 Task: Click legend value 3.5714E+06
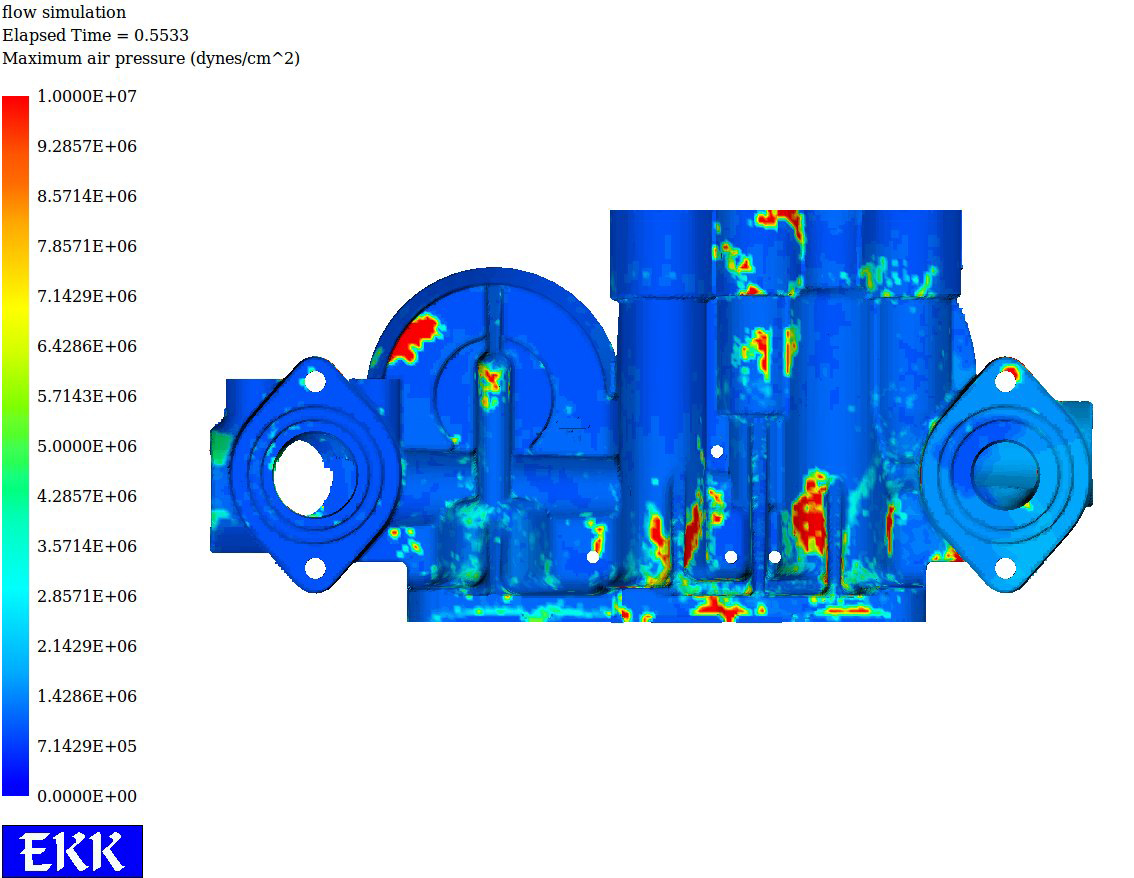click(x=87, y=545)
